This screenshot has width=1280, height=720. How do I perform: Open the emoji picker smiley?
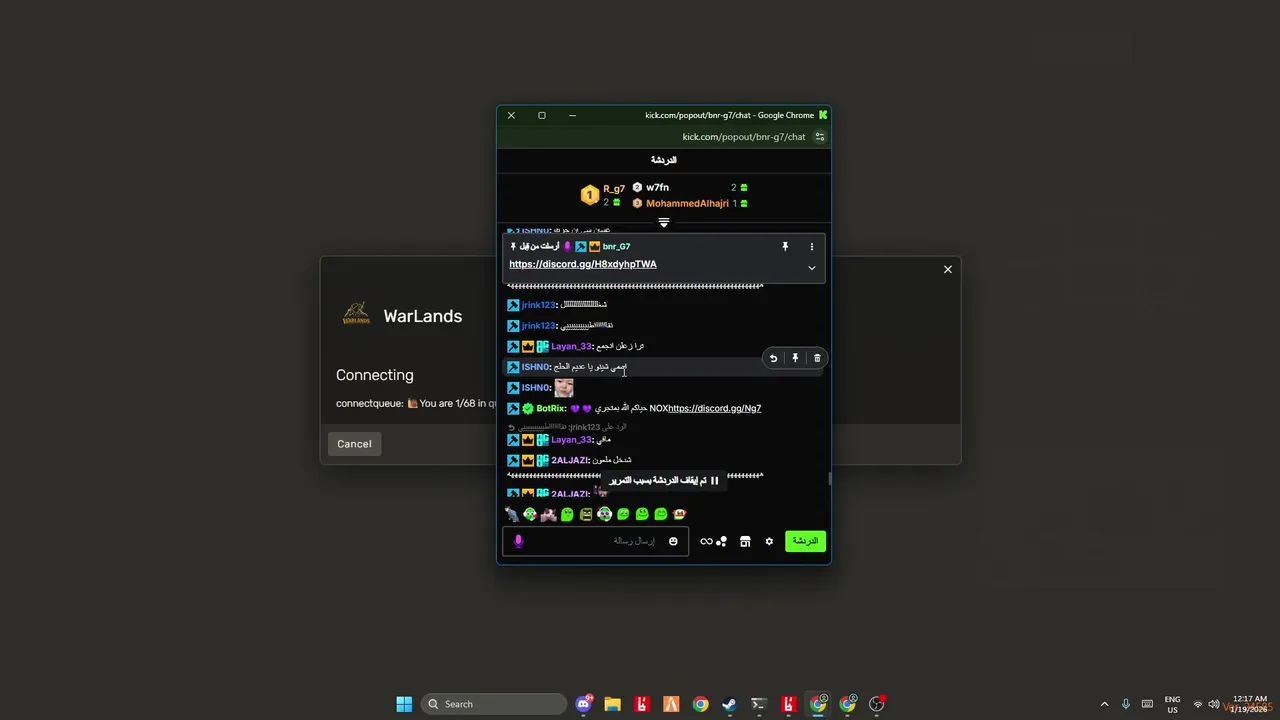click(673, 541)
